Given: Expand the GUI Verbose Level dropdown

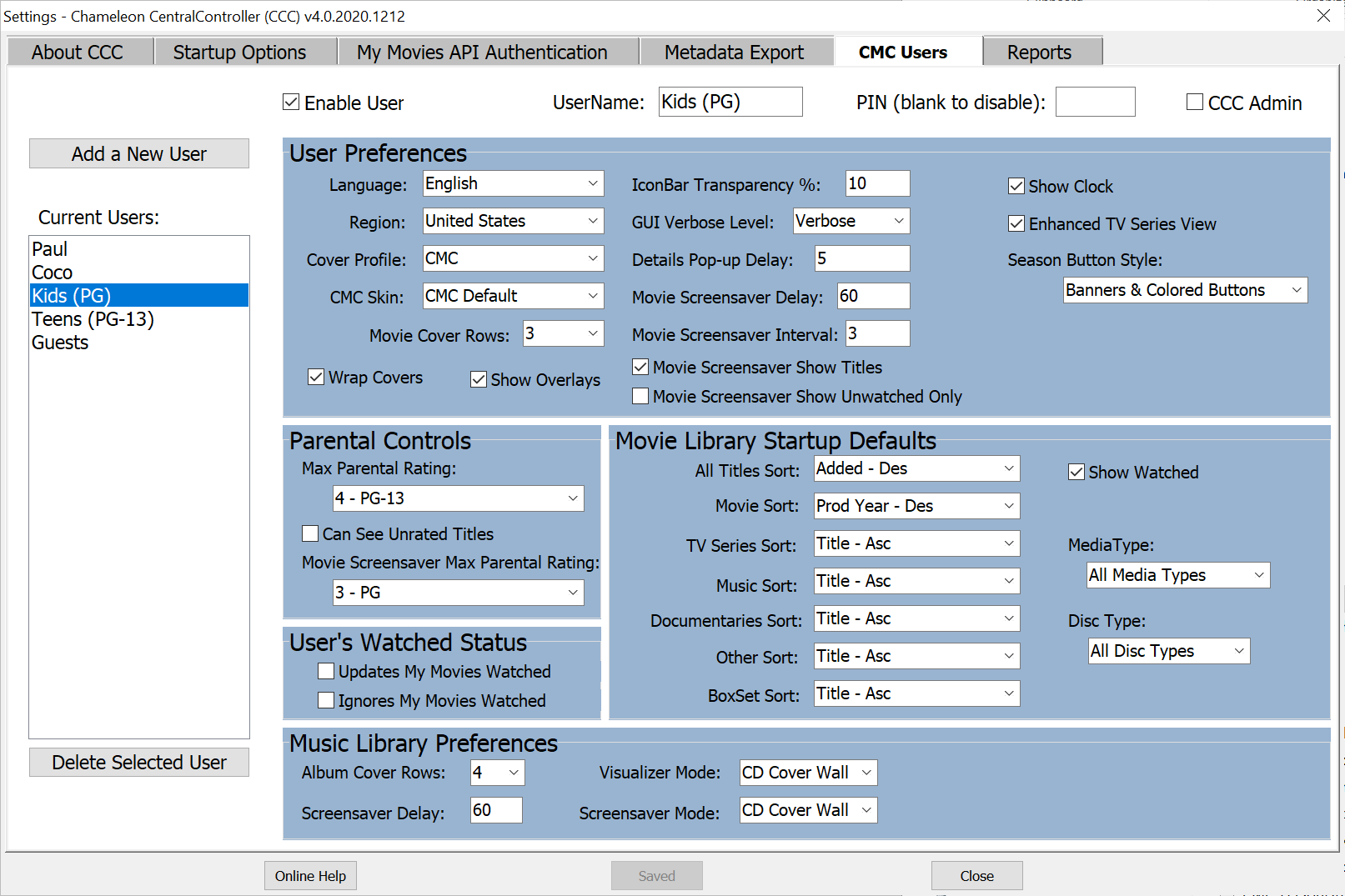Looking at the screenshot, I should pos(851,221).
